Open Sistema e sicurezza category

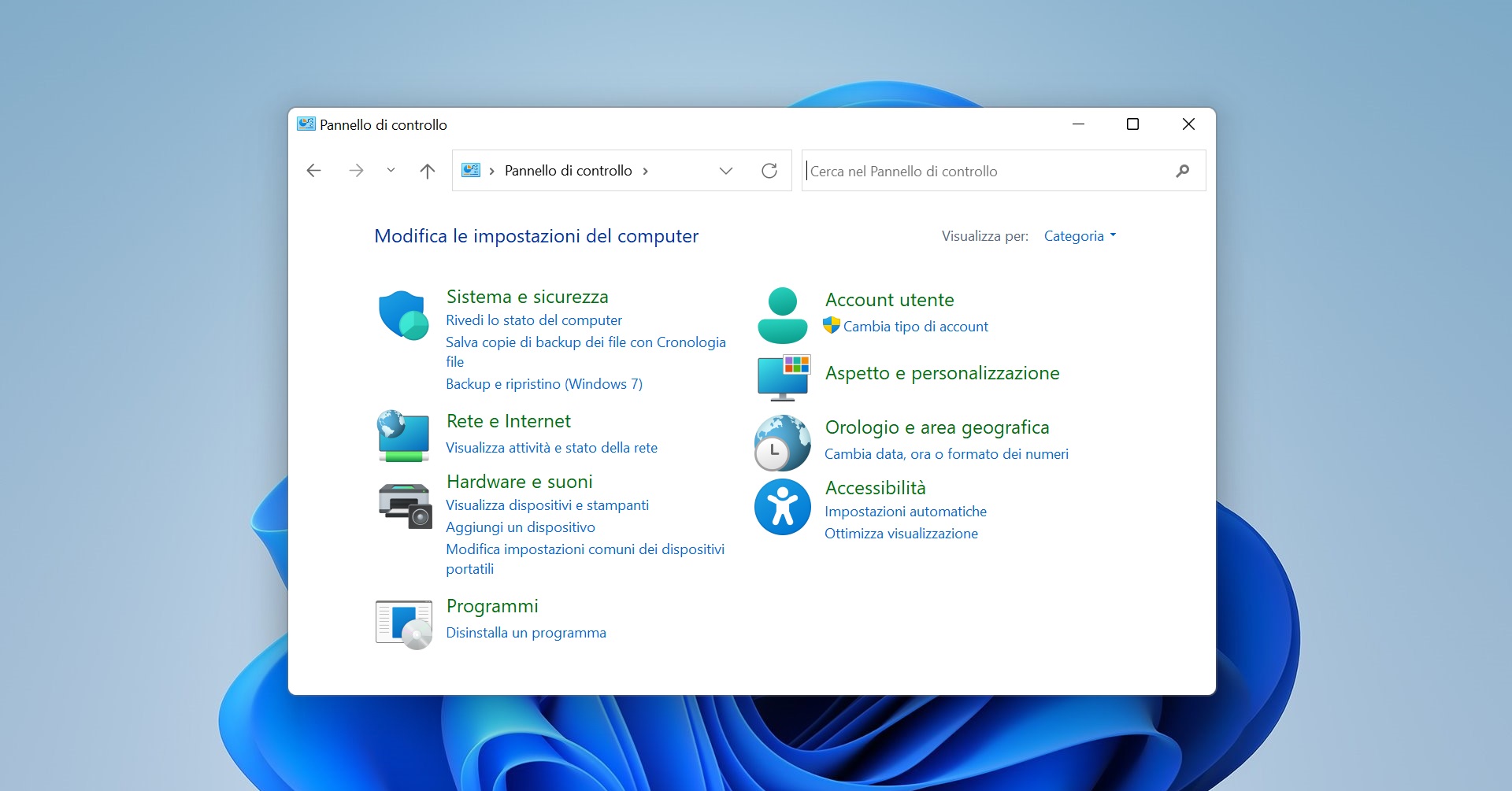527,297
